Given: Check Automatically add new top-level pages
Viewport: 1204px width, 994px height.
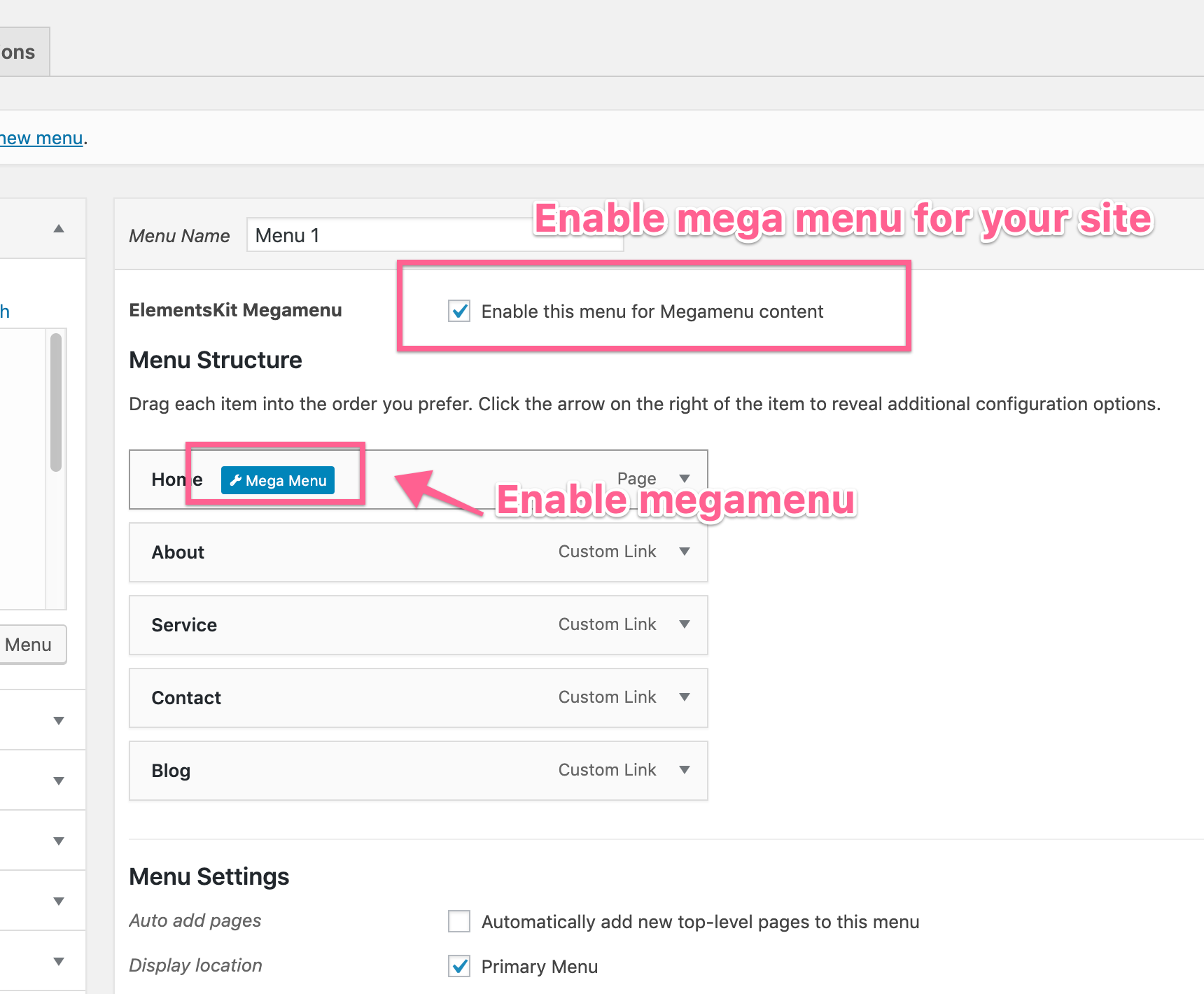Looking at the screenshot, I should (459, 921).
